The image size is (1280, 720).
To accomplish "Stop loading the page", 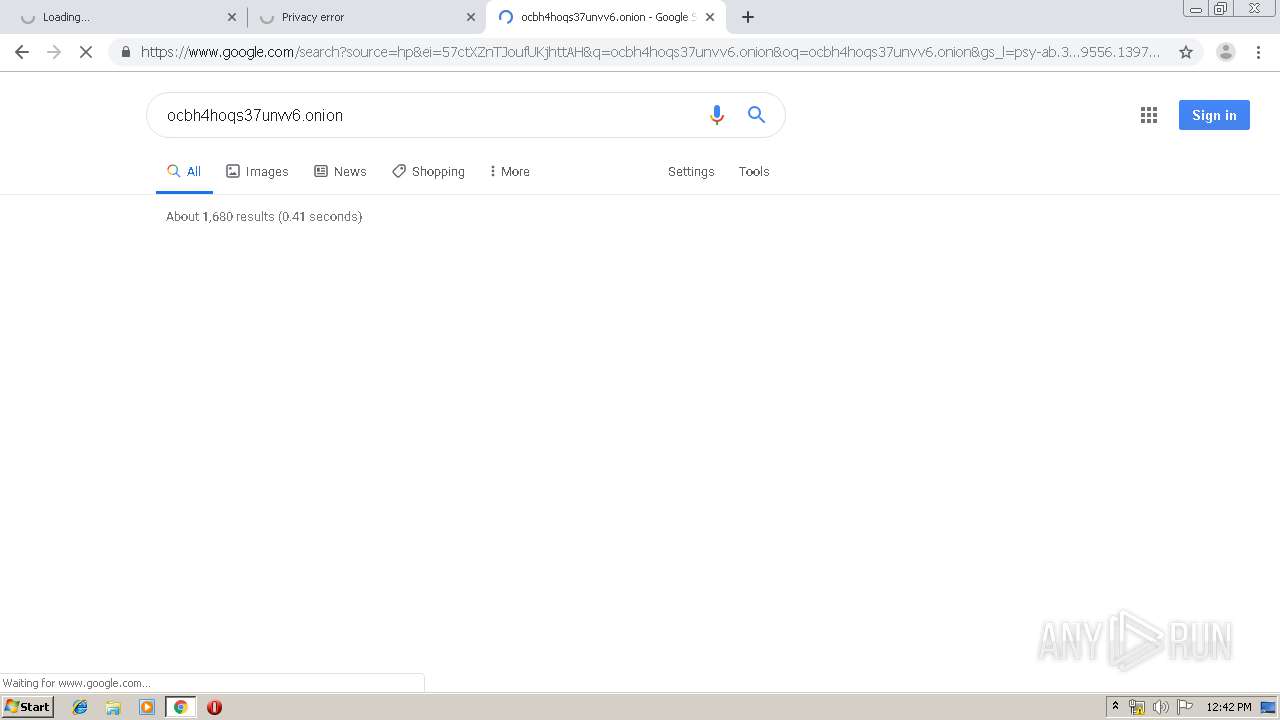I will pos(86,52).
